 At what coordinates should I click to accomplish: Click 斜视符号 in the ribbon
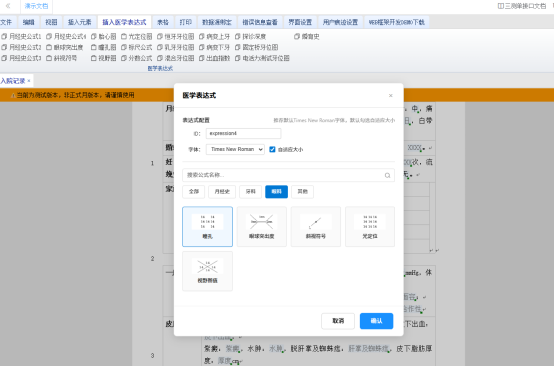coord(61,58)
